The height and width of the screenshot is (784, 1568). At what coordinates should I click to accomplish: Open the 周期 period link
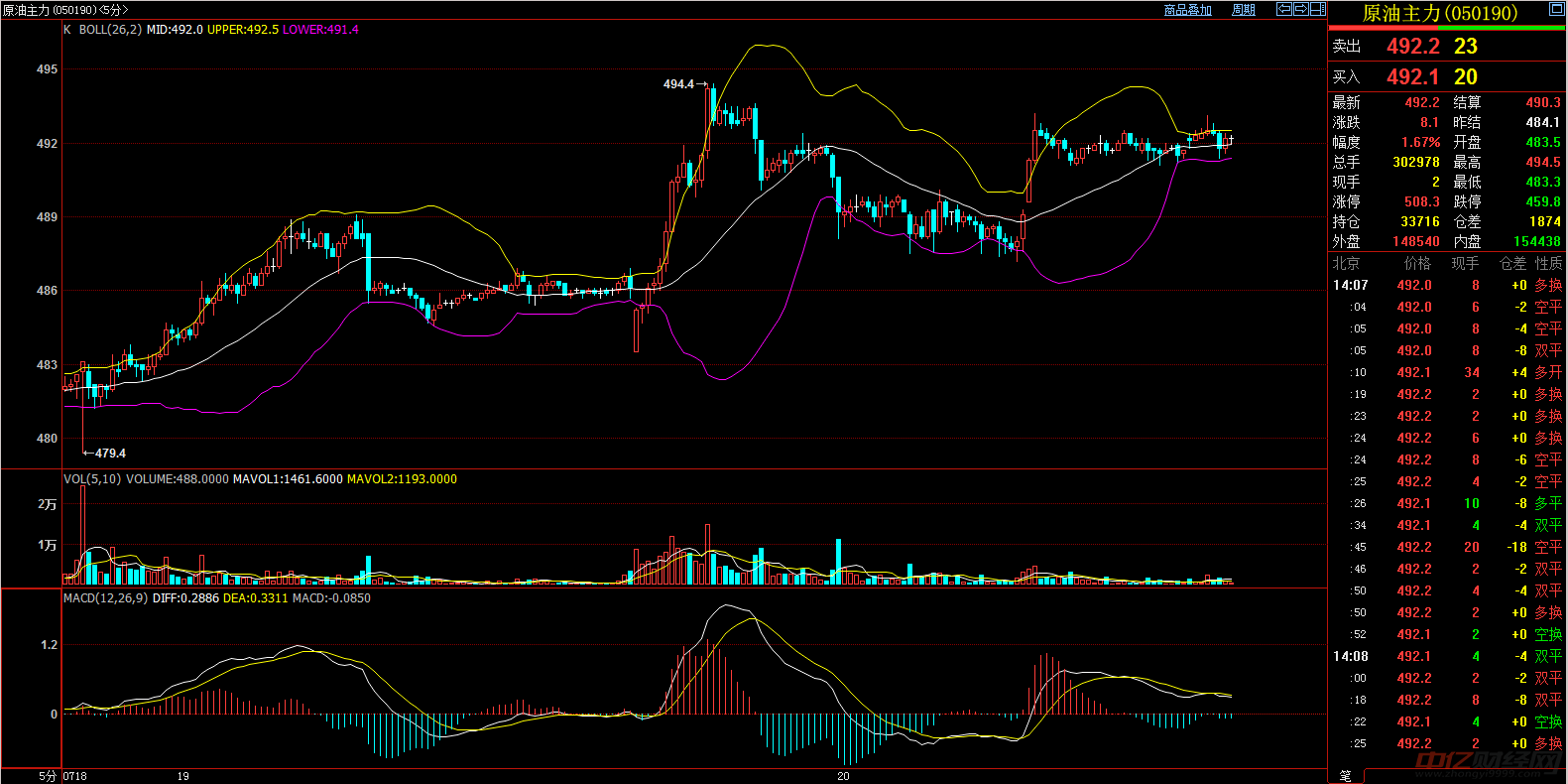(1243, 10)
